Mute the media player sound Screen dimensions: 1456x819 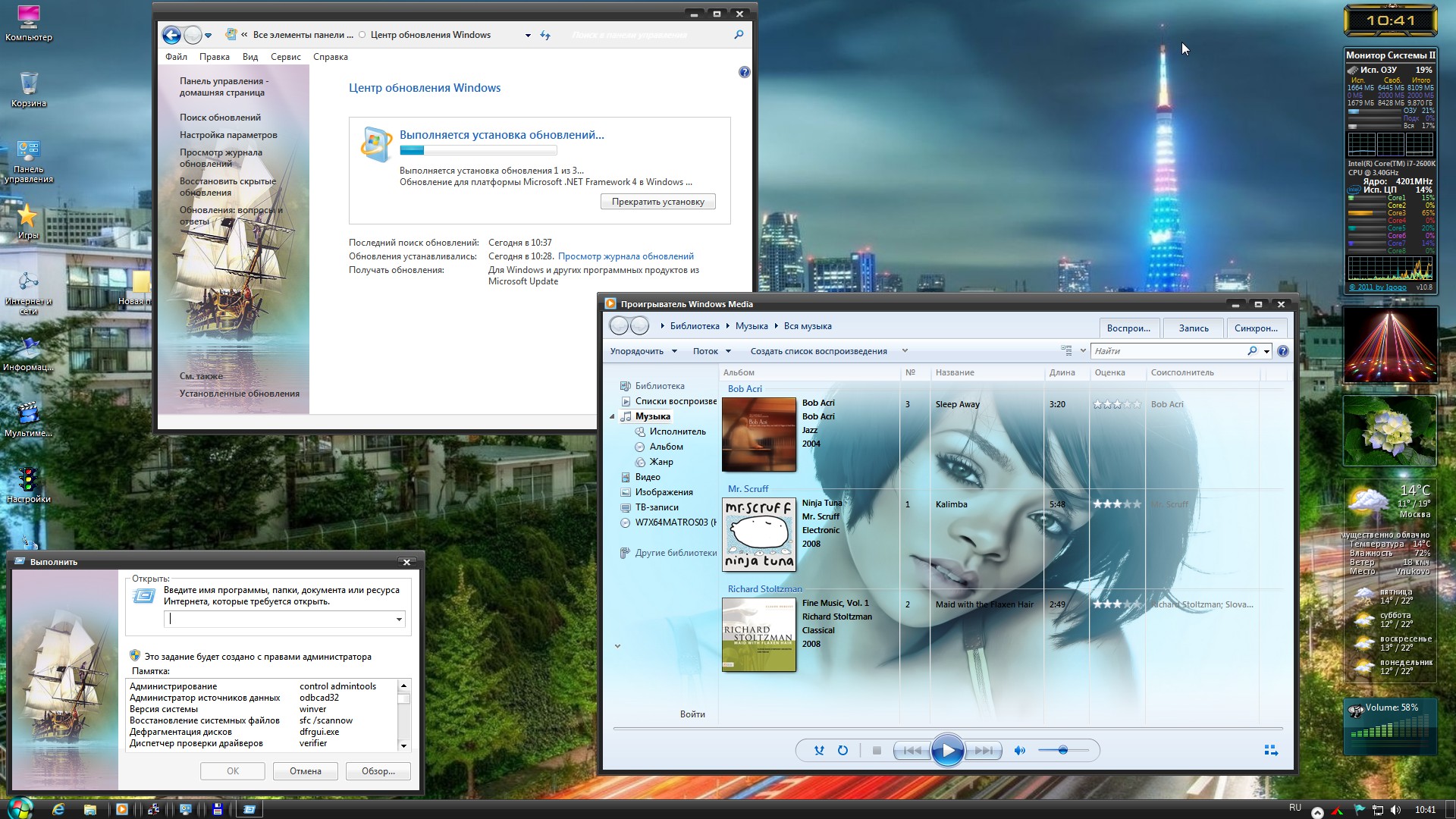[x=1020, y=751]
